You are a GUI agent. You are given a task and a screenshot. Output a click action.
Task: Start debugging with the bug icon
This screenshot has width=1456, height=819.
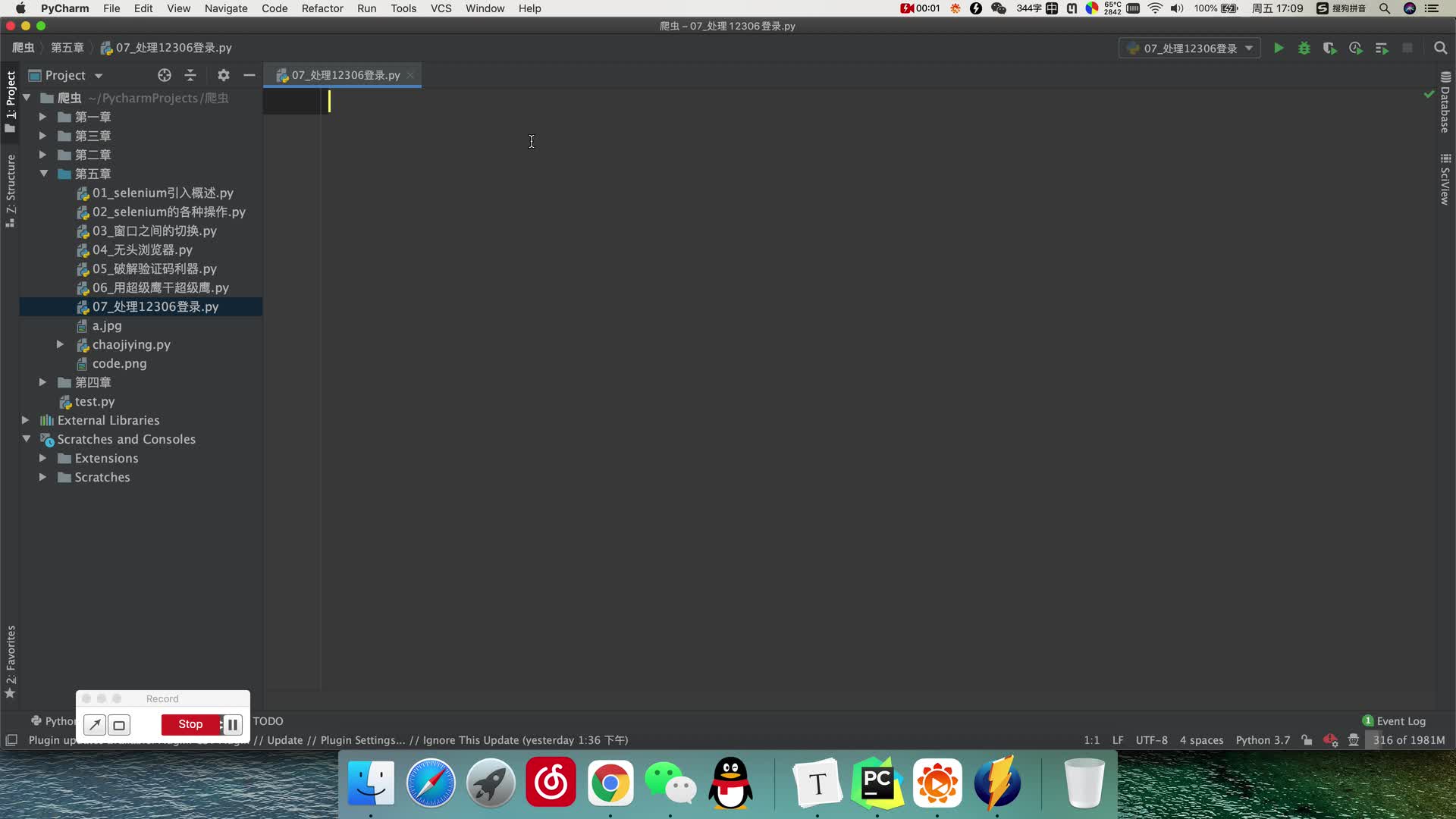(x=1304, y=49)
